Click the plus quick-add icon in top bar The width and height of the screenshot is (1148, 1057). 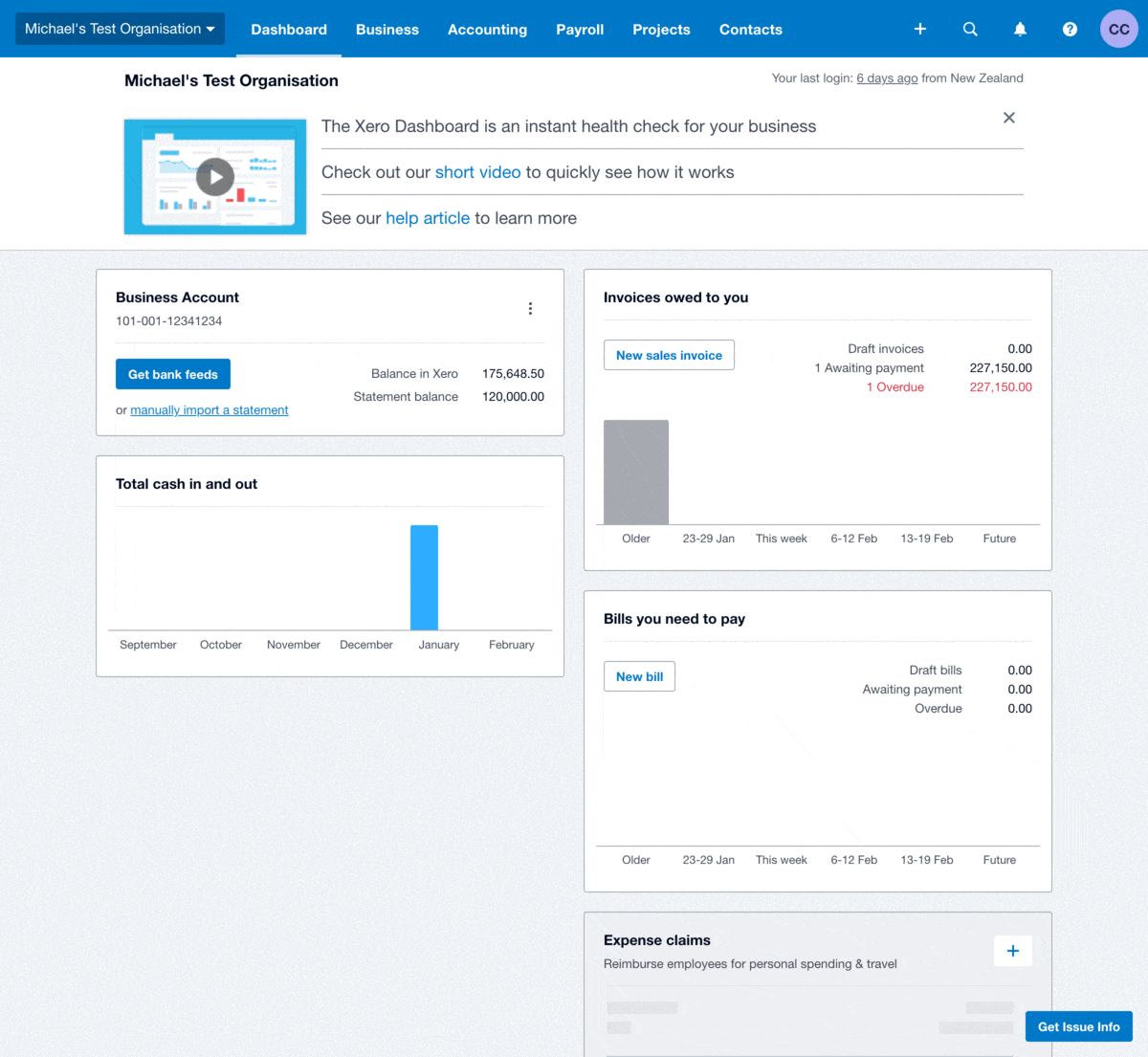point(920,29)
